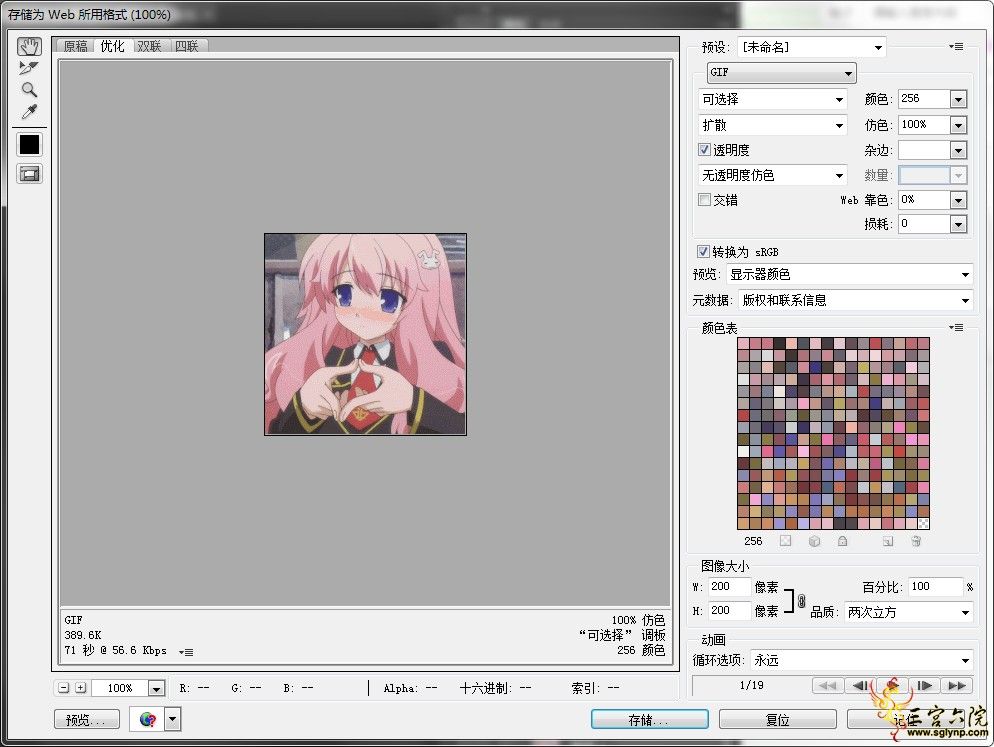Click the 复位 reset button

777,720
